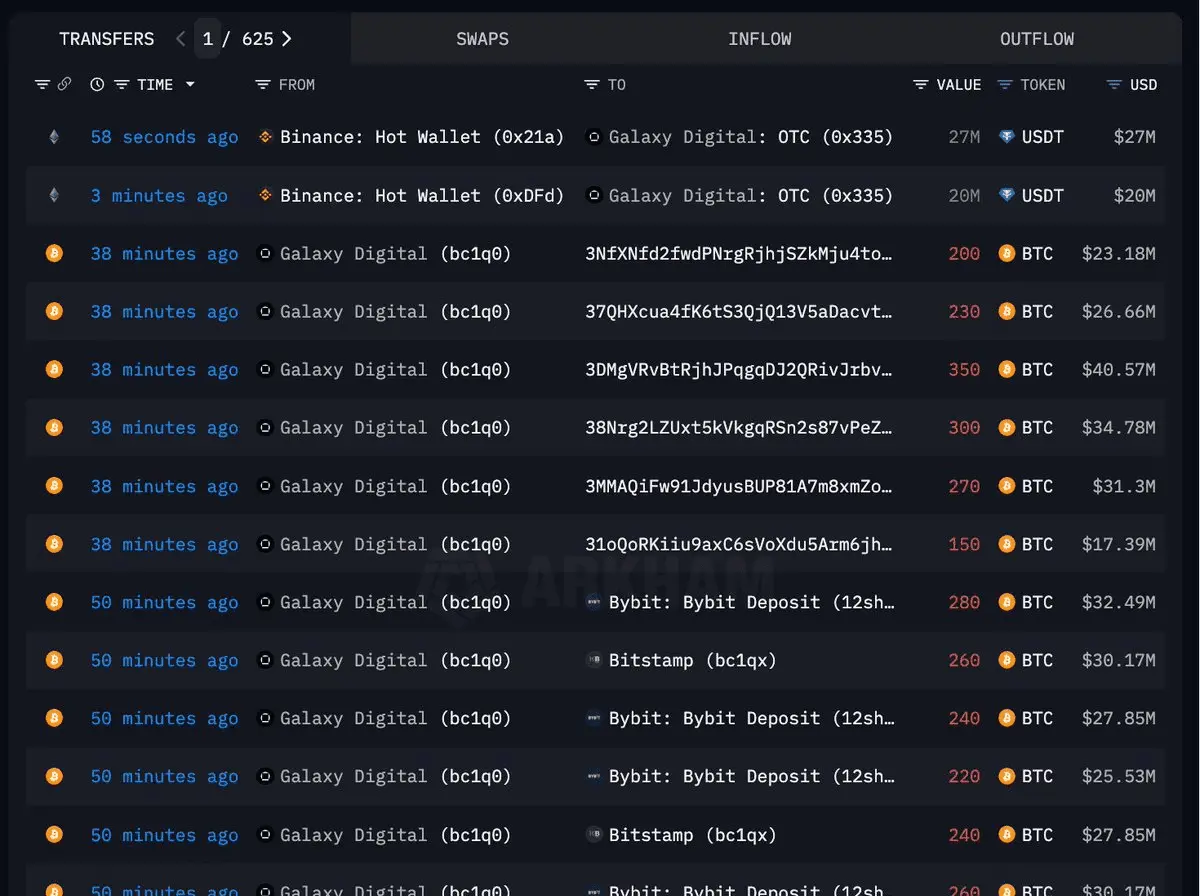Open the TIME column filter

click(x=120, y=85)
